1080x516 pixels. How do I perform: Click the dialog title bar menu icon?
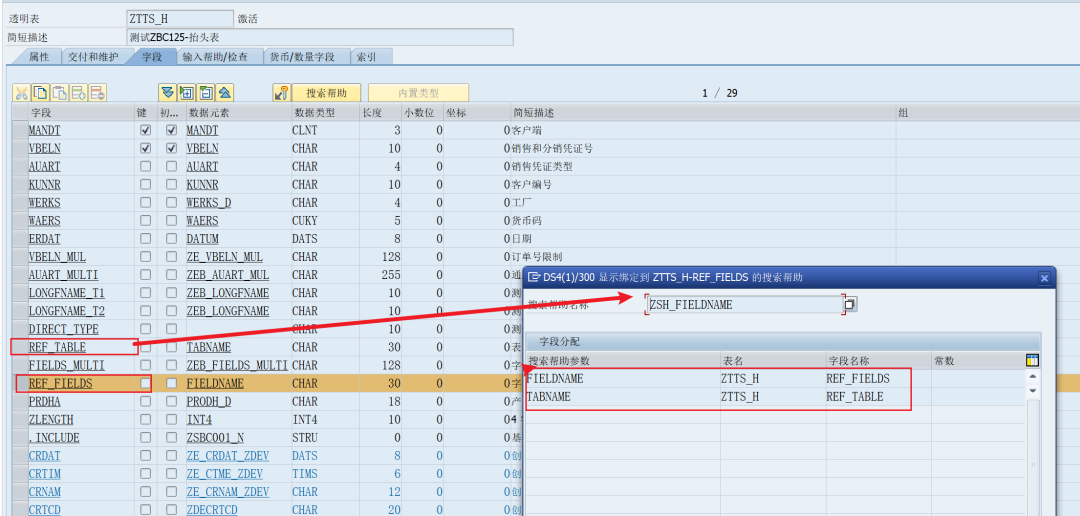pos(533,278)
